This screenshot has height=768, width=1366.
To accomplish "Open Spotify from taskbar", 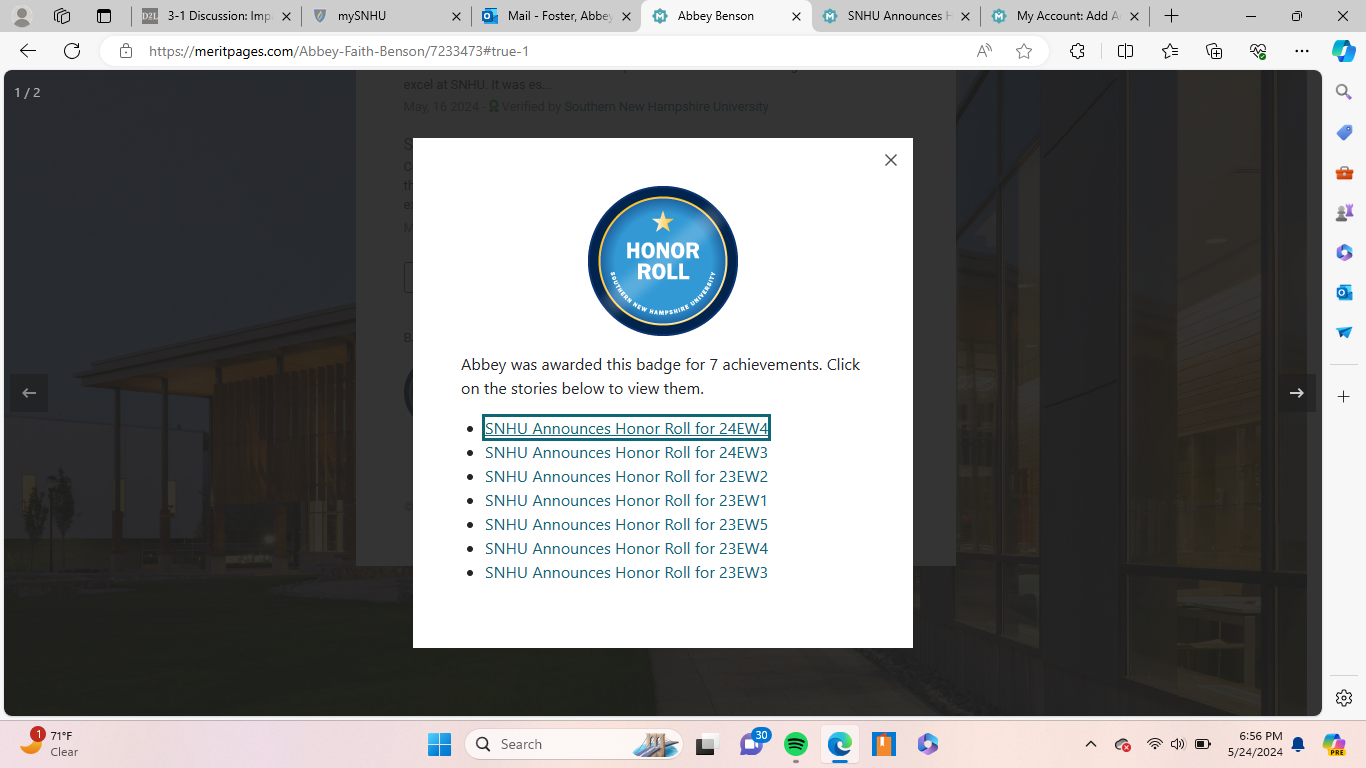I will (796, 744).
